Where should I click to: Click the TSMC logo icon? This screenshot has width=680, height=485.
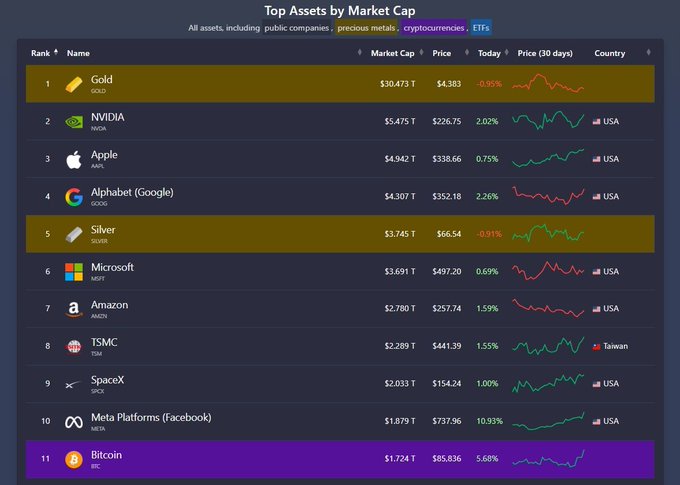coord(74,347)
